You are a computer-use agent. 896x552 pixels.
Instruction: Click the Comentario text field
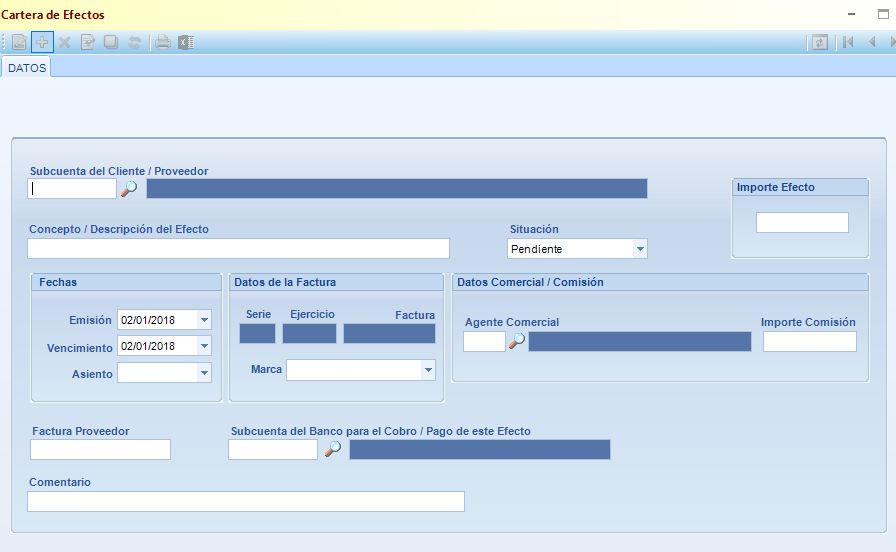[x=246, y=502]
